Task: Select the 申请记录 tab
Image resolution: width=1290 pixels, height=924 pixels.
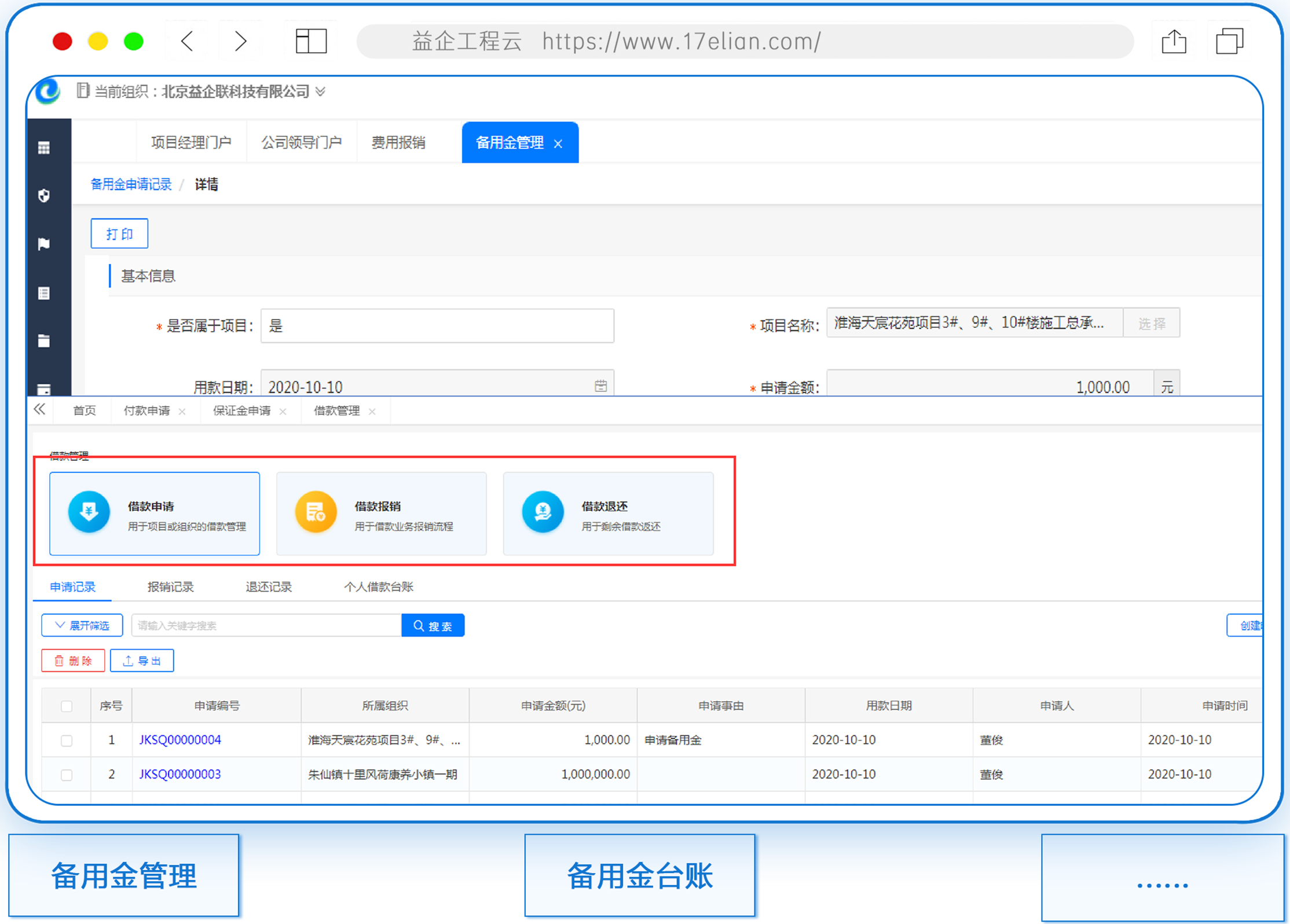Action: click(72, 586)
